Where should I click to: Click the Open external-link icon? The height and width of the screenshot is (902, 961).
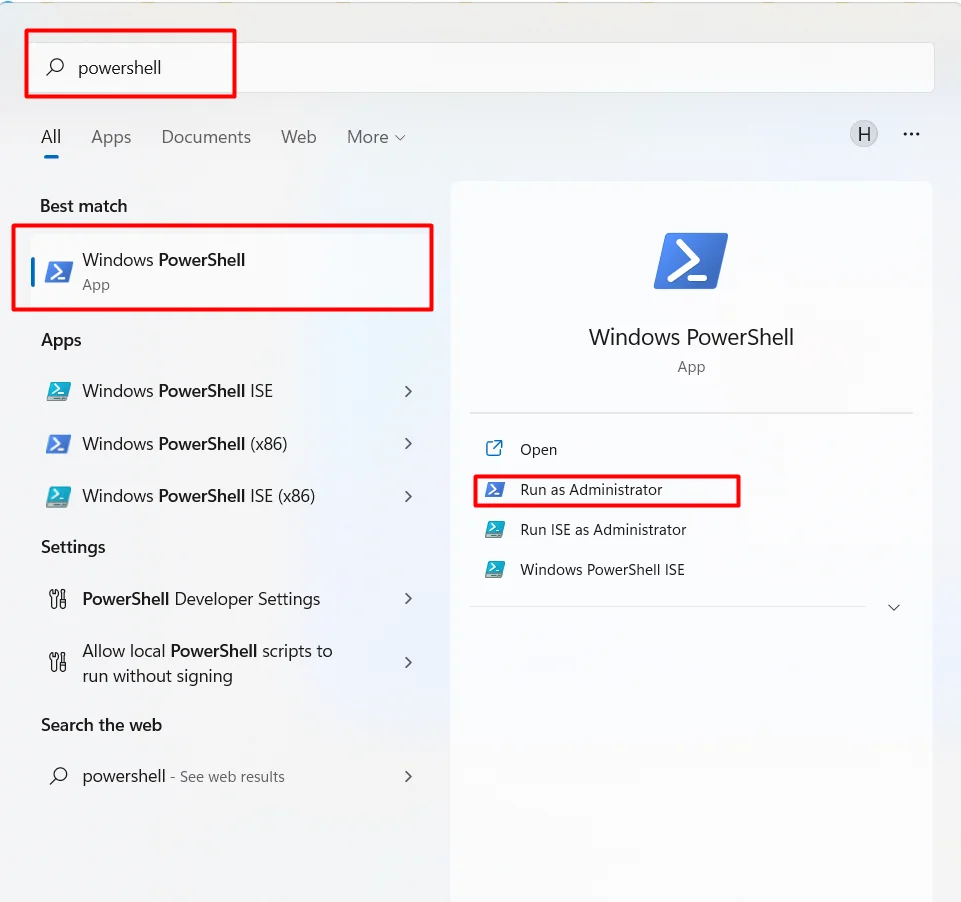point(494,449)
